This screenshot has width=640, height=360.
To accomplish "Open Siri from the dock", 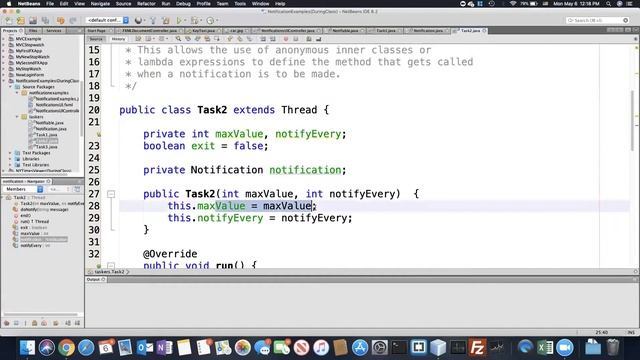I will coord(47,348).
